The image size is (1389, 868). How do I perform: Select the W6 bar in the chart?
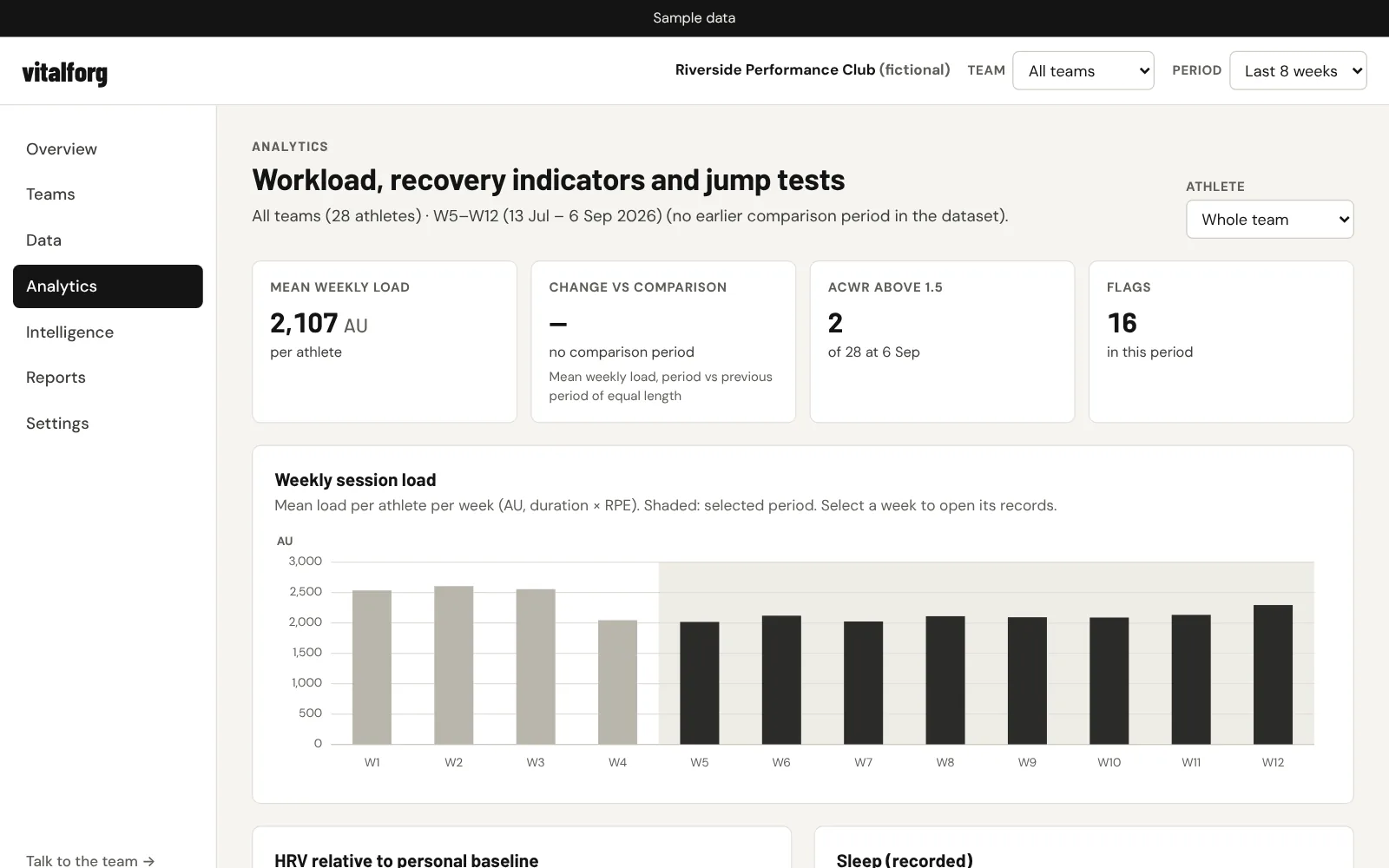781,680
